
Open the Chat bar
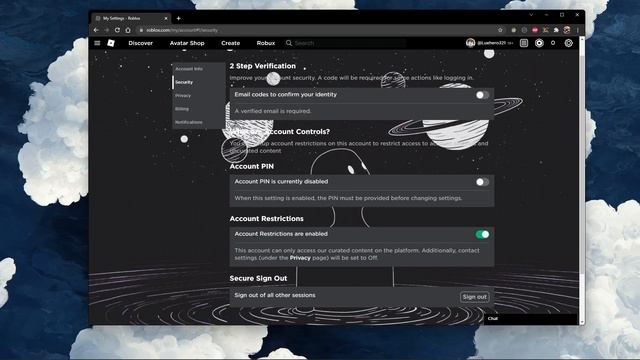[x=531, y=318]
